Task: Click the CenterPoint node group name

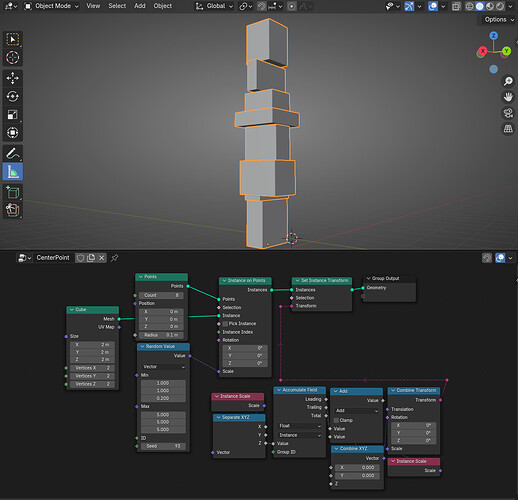Action: coord(53,258)
